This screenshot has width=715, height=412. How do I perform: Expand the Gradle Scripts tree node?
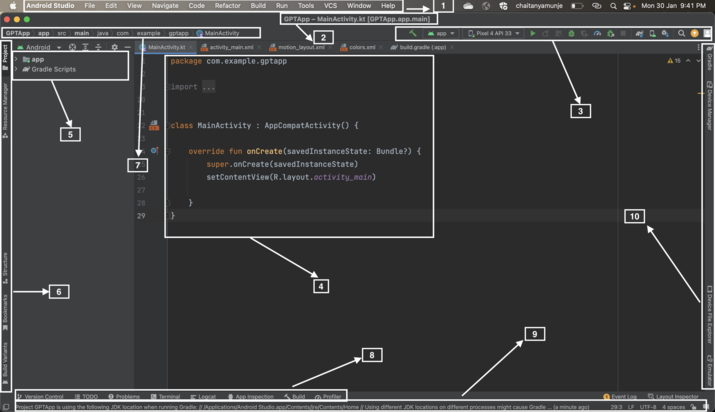click(15, 70)
